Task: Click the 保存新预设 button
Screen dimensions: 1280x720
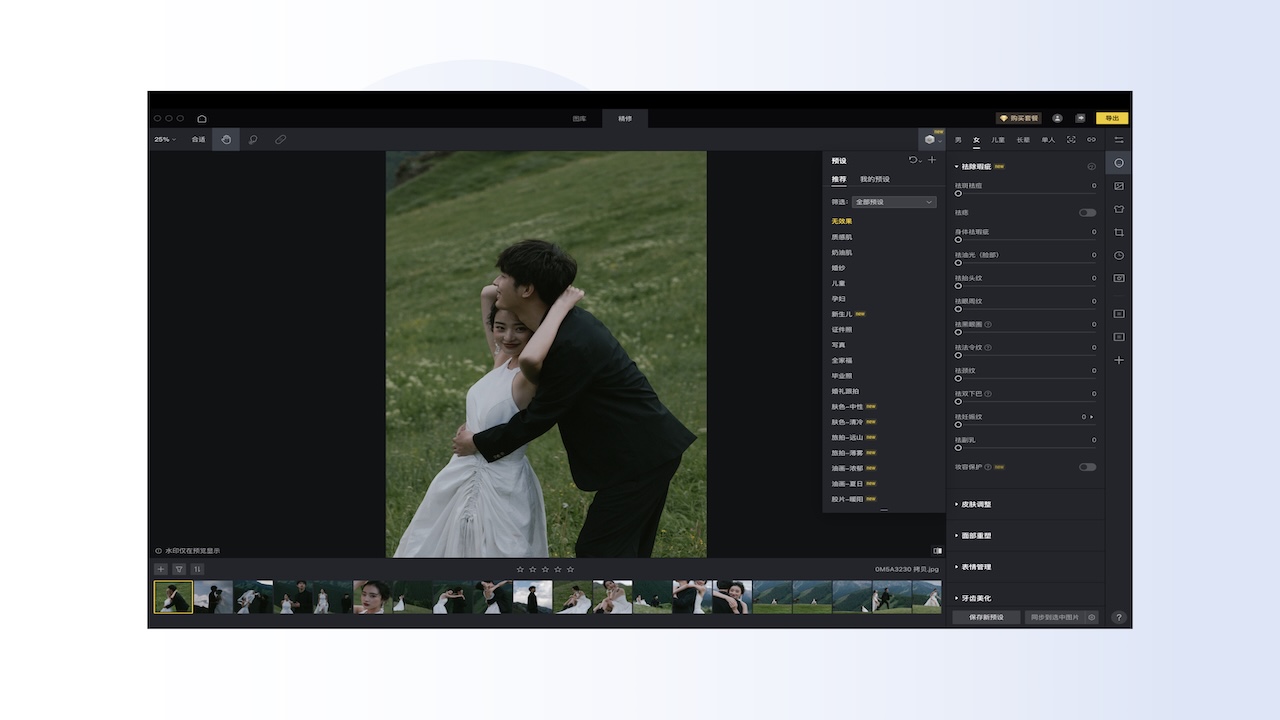Action: pos(985,617)
